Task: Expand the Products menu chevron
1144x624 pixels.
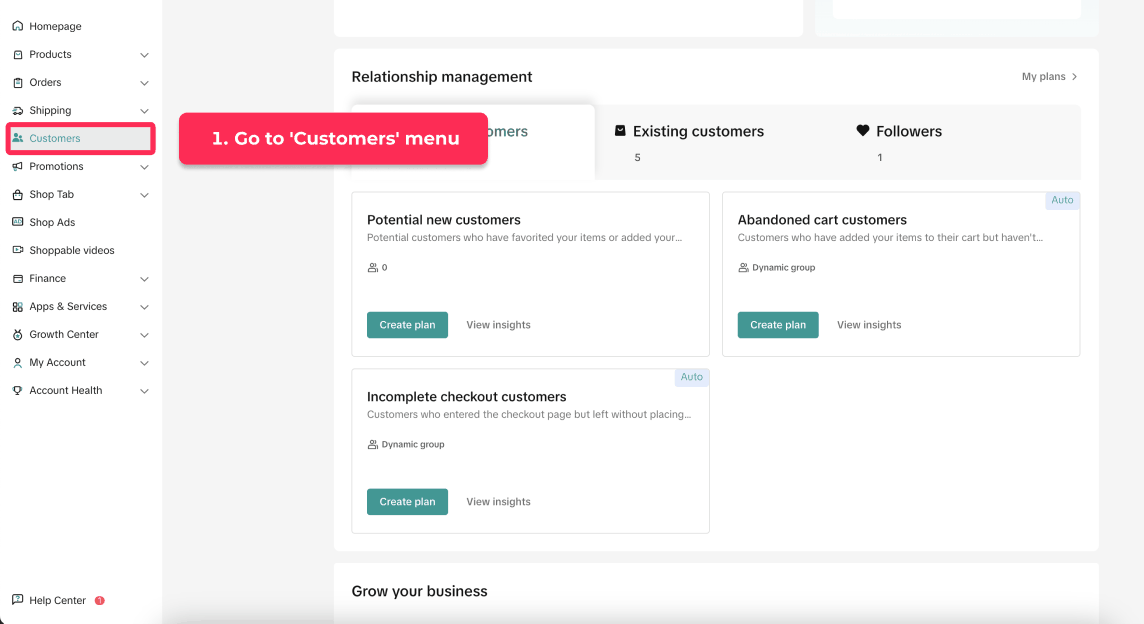Action: pyautogui.click(x=144, y=55)
